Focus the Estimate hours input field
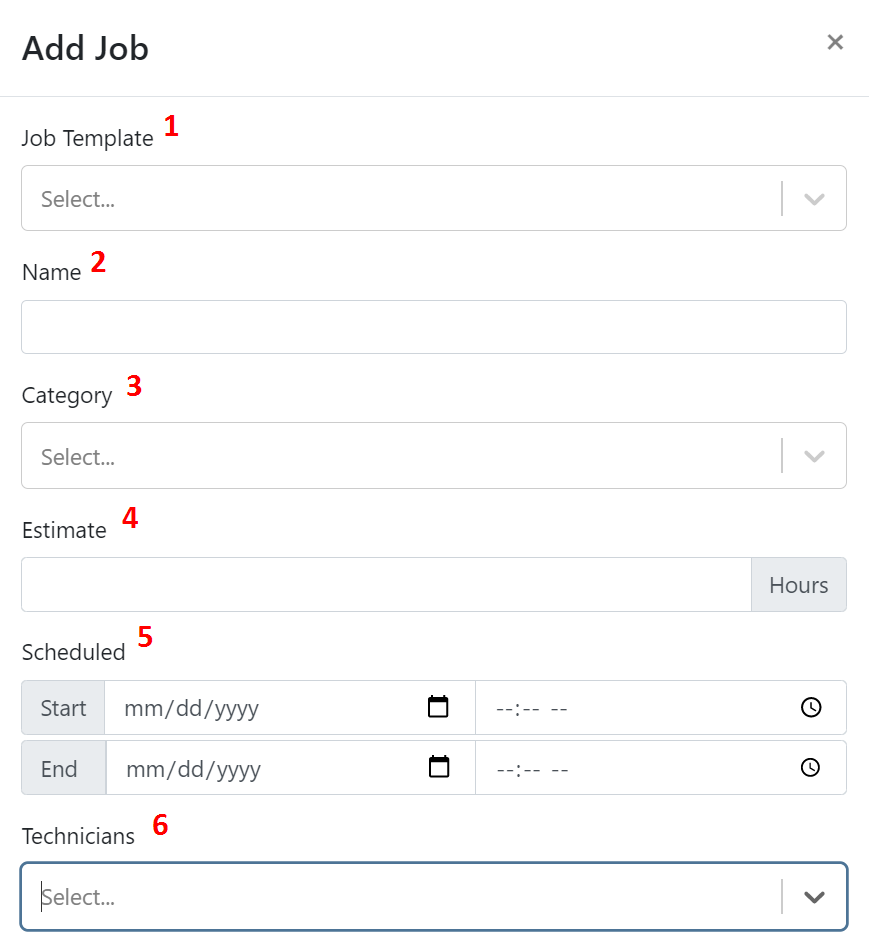This screenshot has height=944, width=869. point(387,585)
